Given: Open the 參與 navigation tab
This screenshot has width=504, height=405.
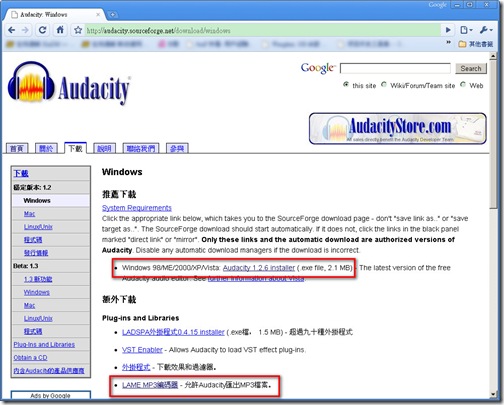Looking at the screenshot, I should pyautogui.click(x=177, y=148).
